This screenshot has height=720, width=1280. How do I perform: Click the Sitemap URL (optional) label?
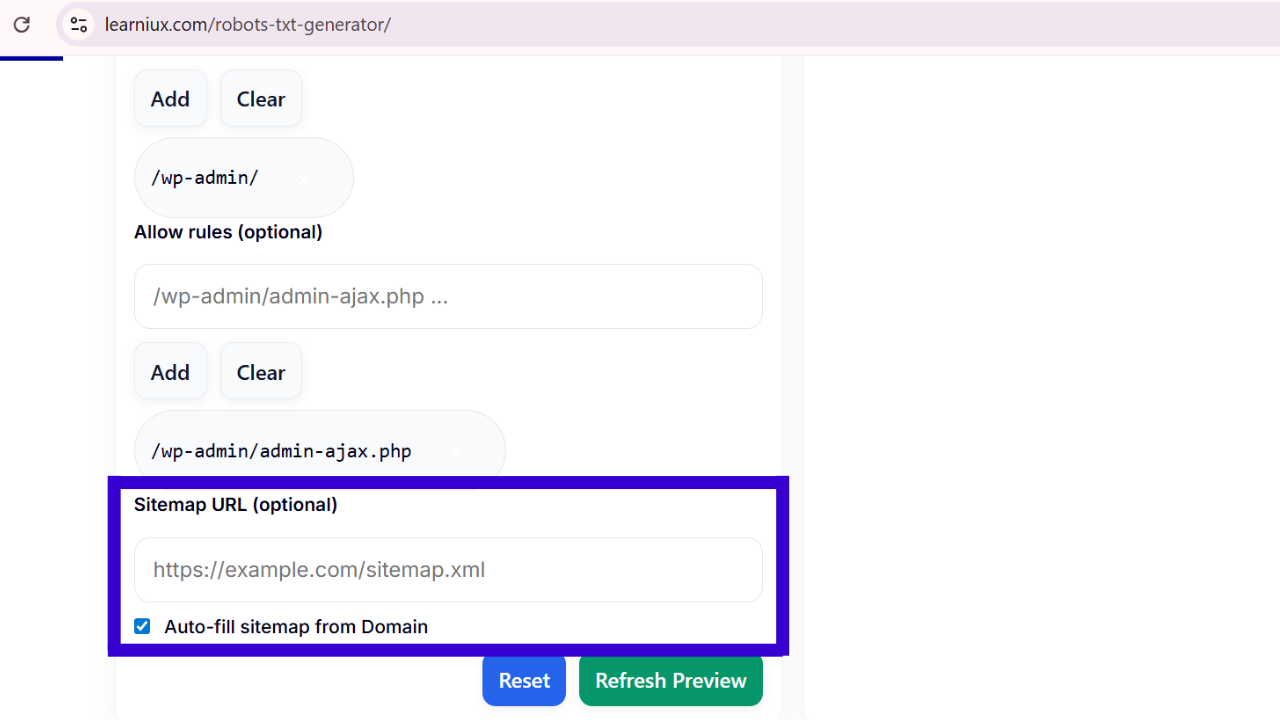pyautogui.click(x=236, y=505)
